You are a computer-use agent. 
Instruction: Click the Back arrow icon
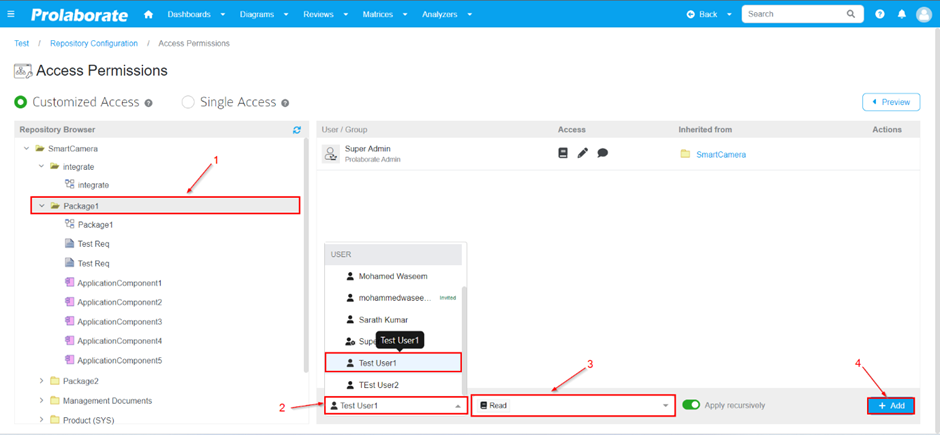pos(691,14)
